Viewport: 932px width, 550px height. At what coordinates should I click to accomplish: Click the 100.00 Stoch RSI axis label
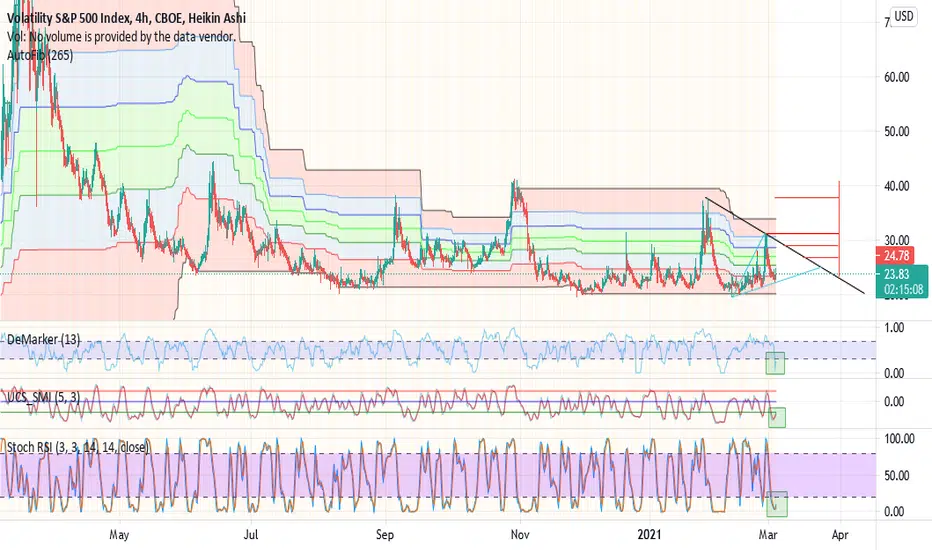coord(899,439)
